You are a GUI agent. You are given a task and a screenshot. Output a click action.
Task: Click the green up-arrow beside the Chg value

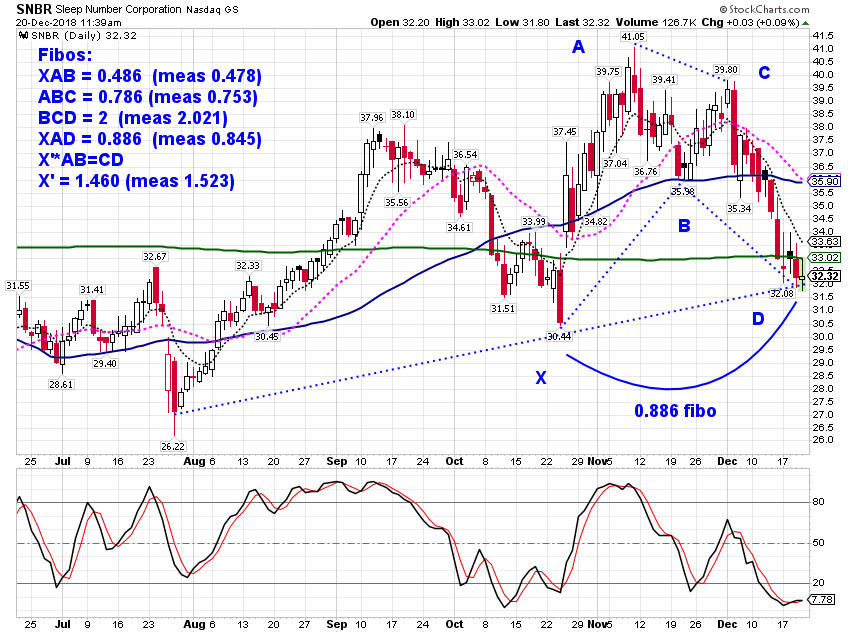(x=806, y=23)
